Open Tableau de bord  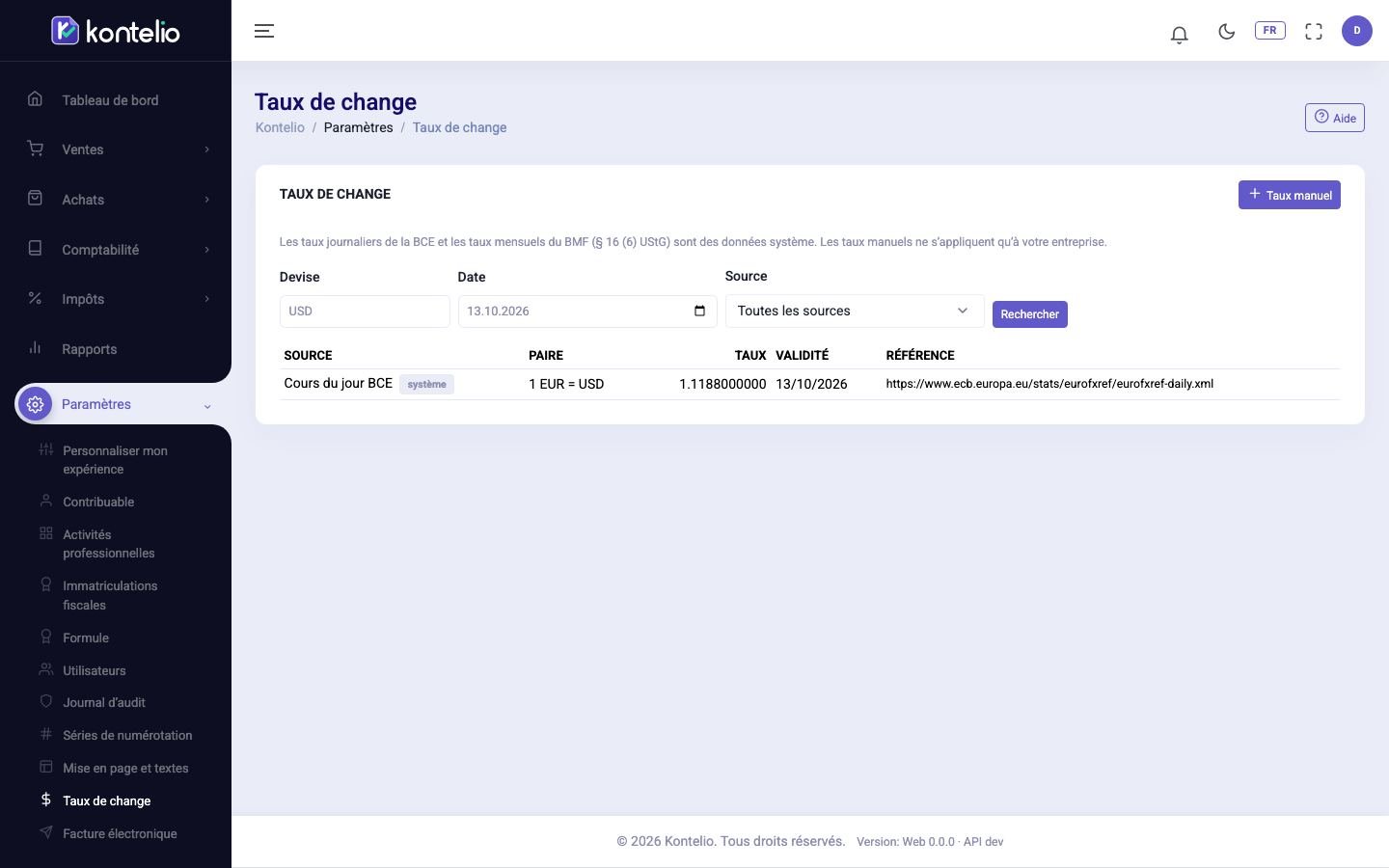point(116,99)
